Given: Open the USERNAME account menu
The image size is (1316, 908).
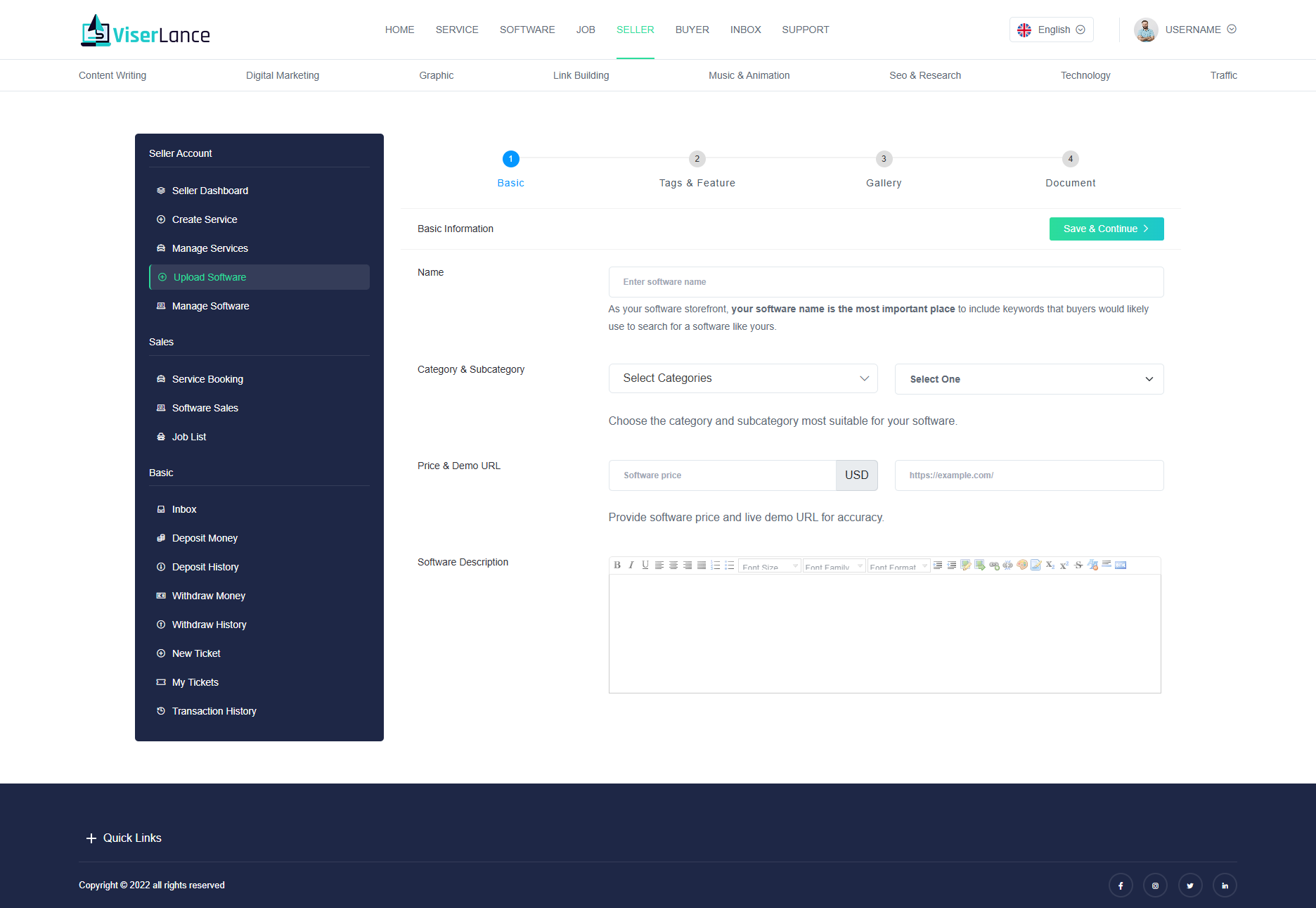Looking at the screenshot, I should [x=1201, y=30].
